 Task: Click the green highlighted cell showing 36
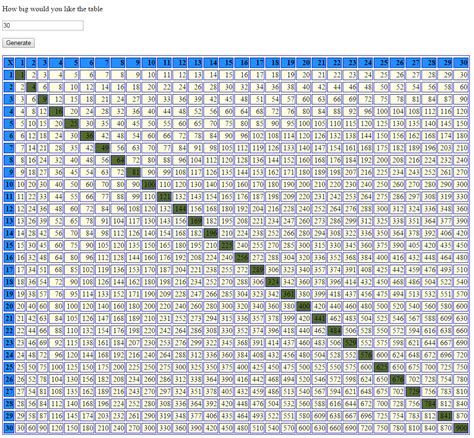point(87,136)
